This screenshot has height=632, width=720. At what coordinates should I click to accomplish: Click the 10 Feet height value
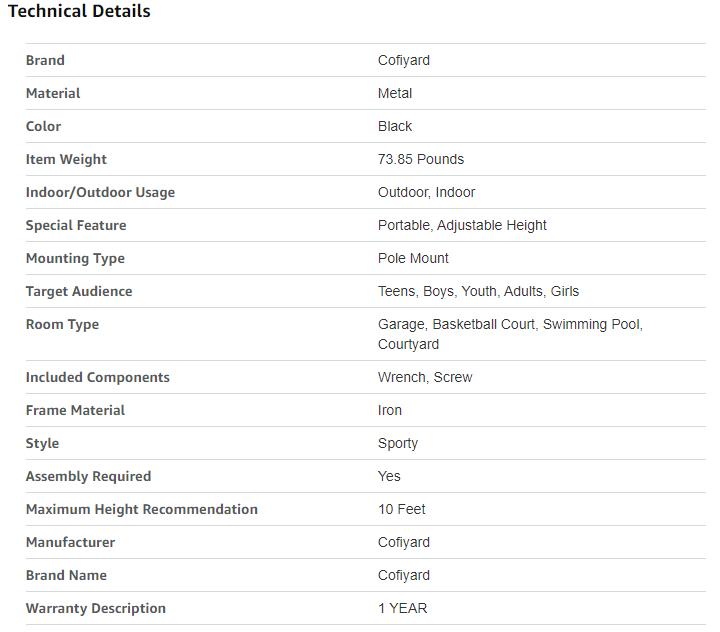click(402, 509)
